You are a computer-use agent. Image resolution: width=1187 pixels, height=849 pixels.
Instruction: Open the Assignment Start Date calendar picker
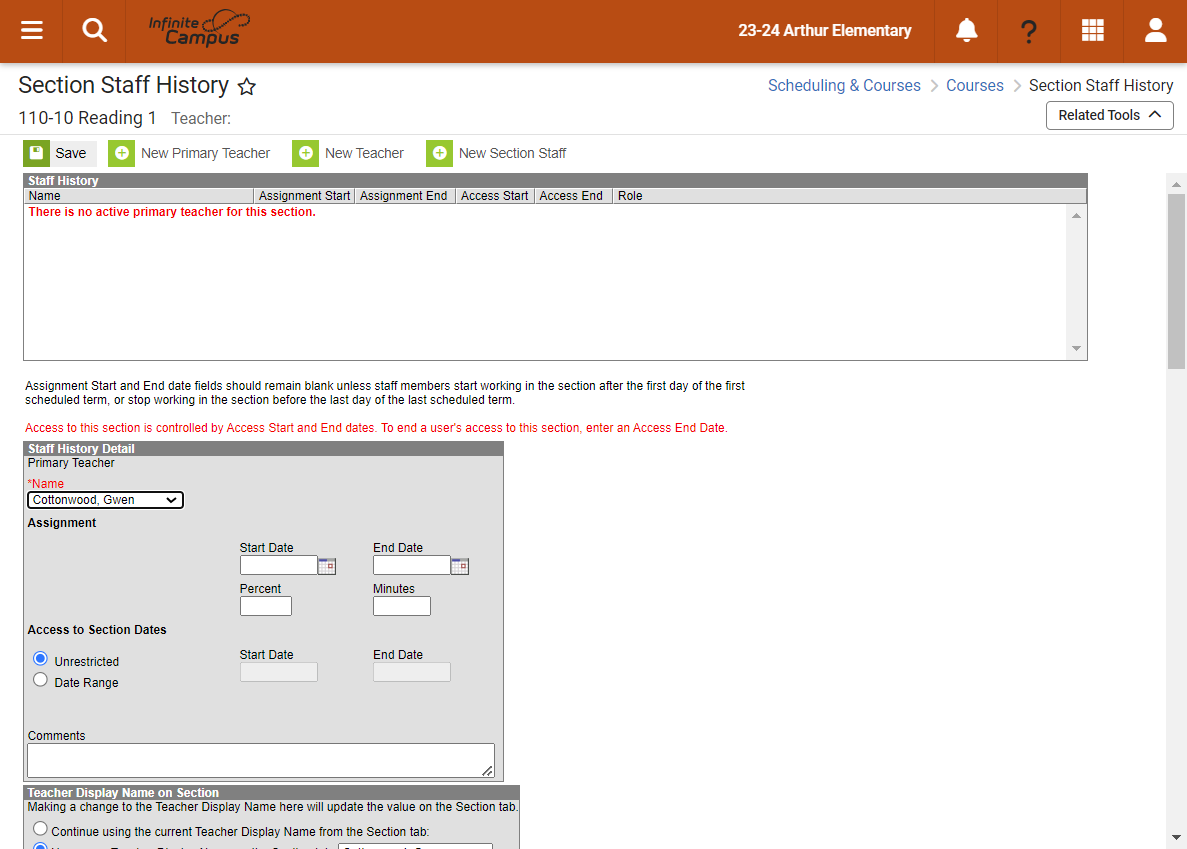click(327, 566)
